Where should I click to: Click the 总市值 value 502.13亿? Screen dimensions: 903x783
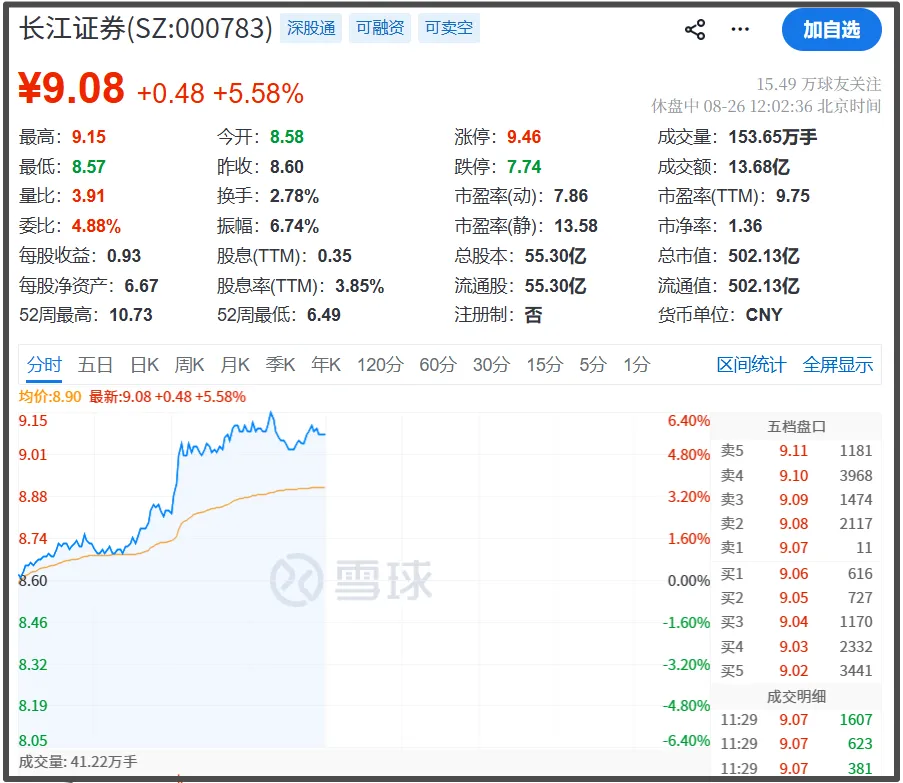click(764, 256)
